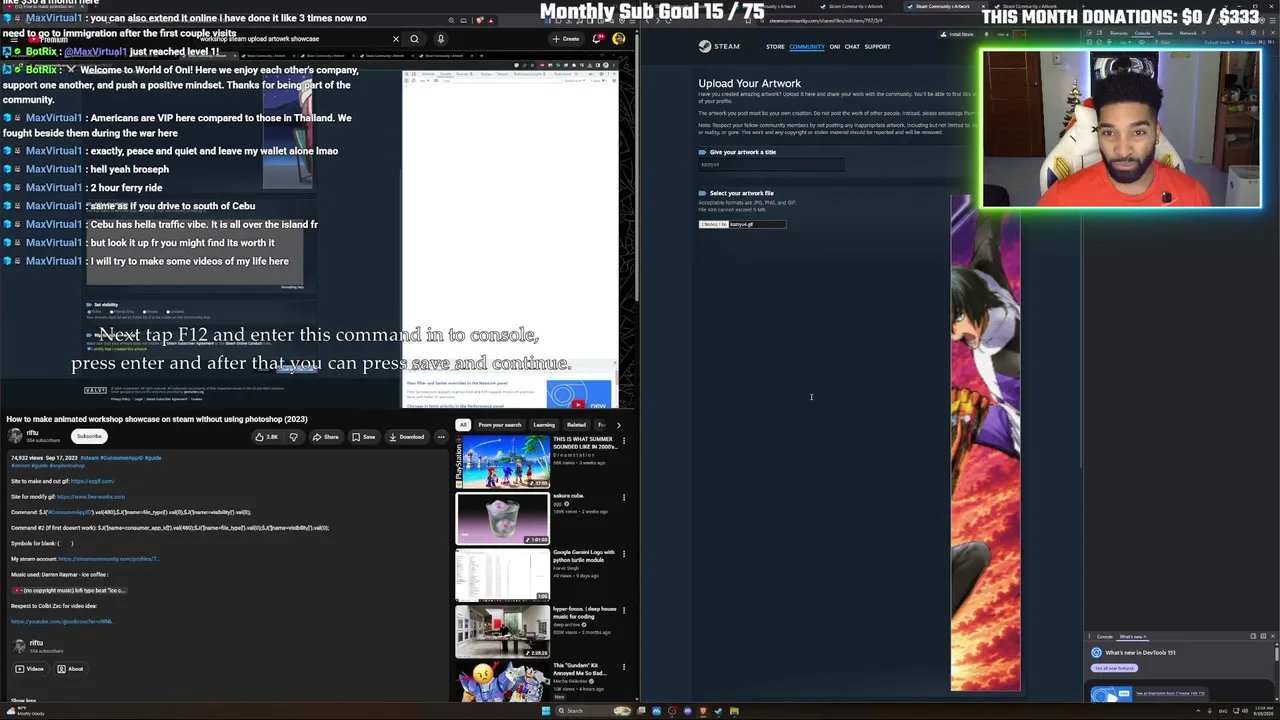Open the SUPPORT menu on Steam
The image size is (1280, 720).
[x=877, y=47]
